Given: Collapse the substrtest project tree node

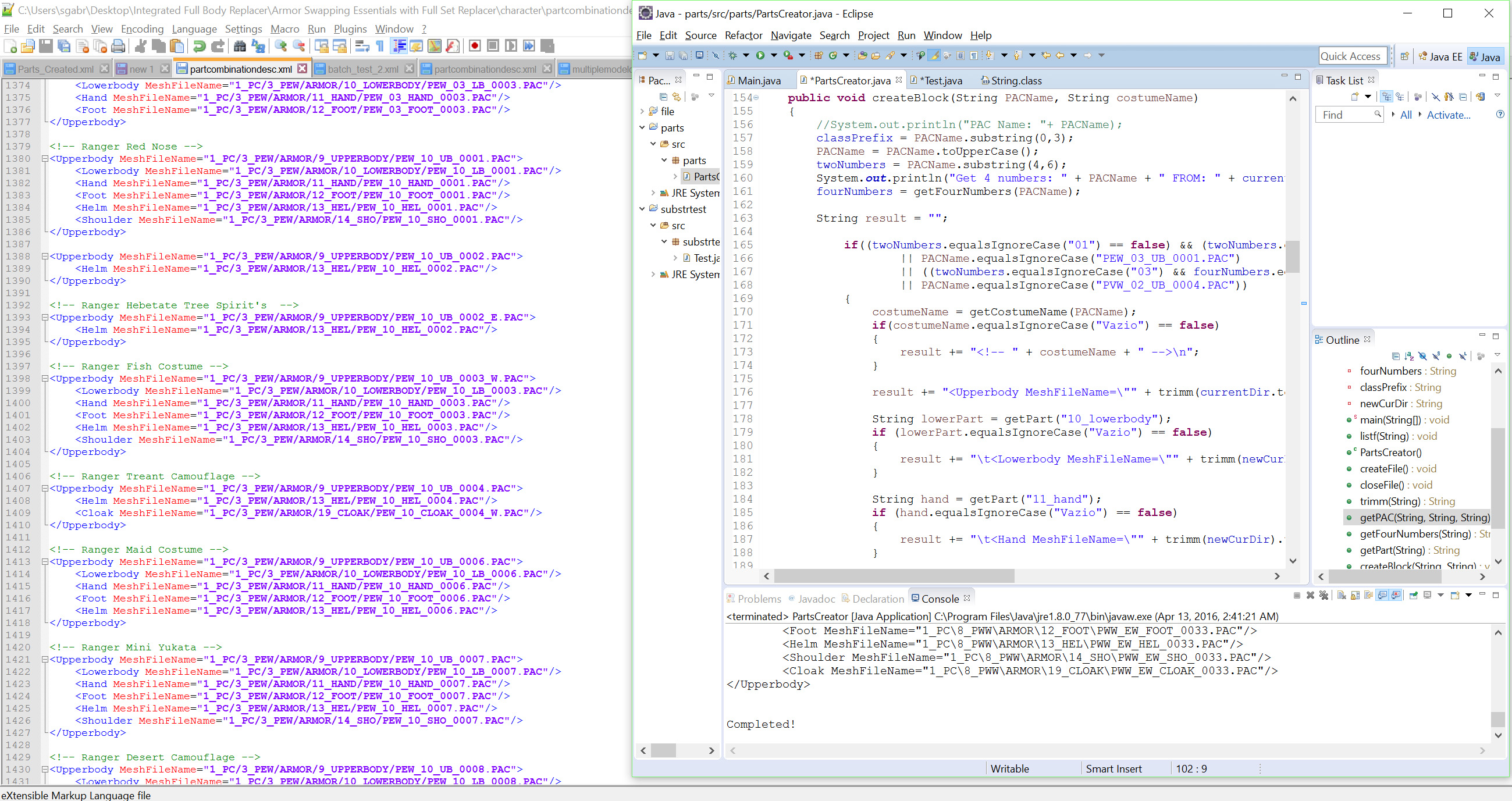Looking at the screenshot, I should (x=642, y=209).
